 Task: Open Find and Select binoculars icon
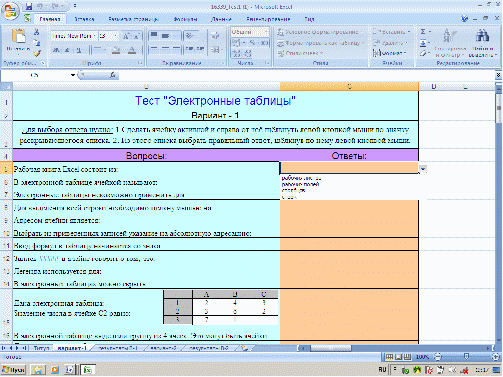click(x=482, y=35)
